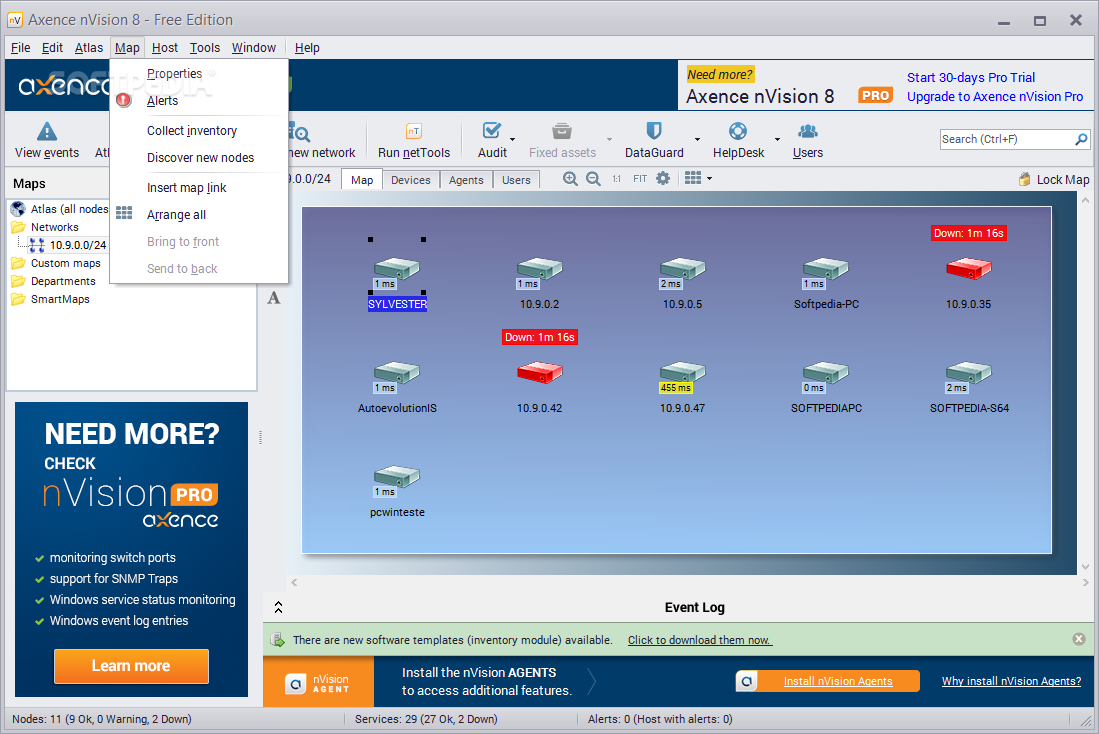Open Why install nVision Agents link
1099x734 pixels.
1011,681
